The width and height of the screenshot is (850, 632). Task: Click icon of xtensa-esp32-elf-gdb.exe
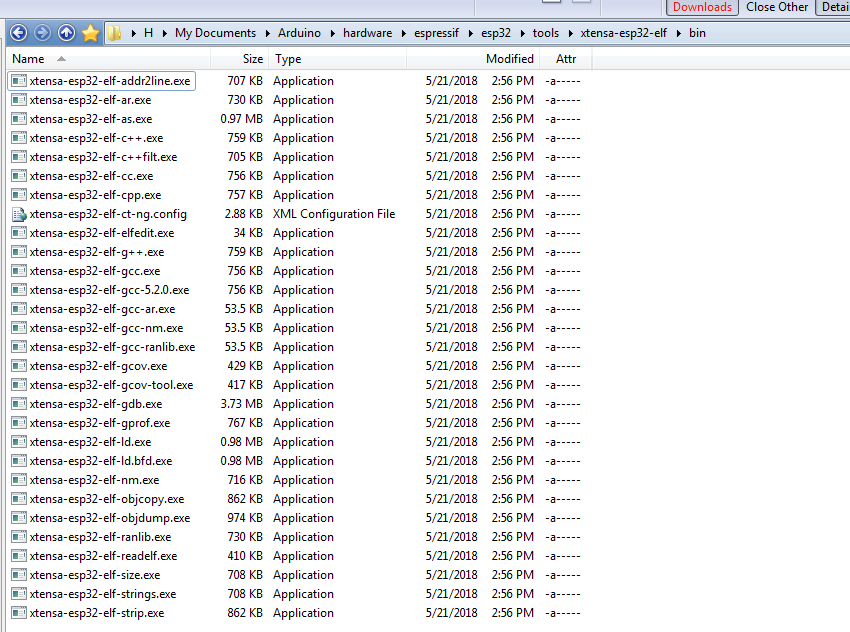19,404
